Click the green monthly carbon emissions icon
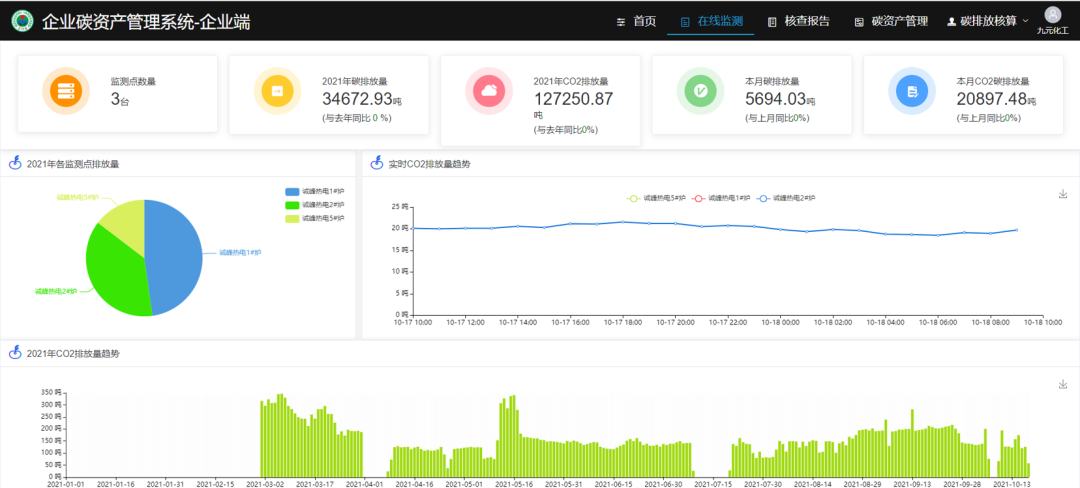 pos(701,92)
